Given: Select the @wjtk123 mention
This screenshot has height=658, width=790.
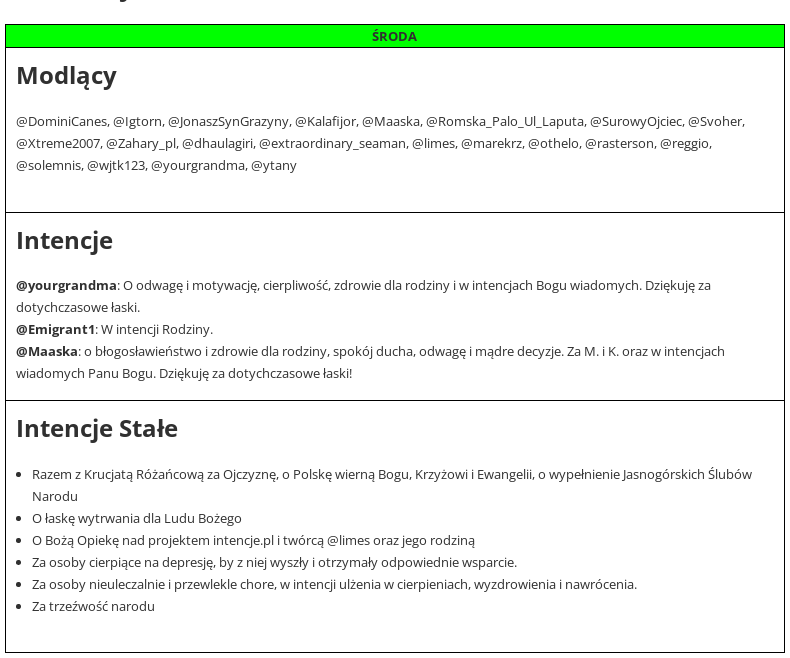Looking at the screenshot, I should pos(116,165).
